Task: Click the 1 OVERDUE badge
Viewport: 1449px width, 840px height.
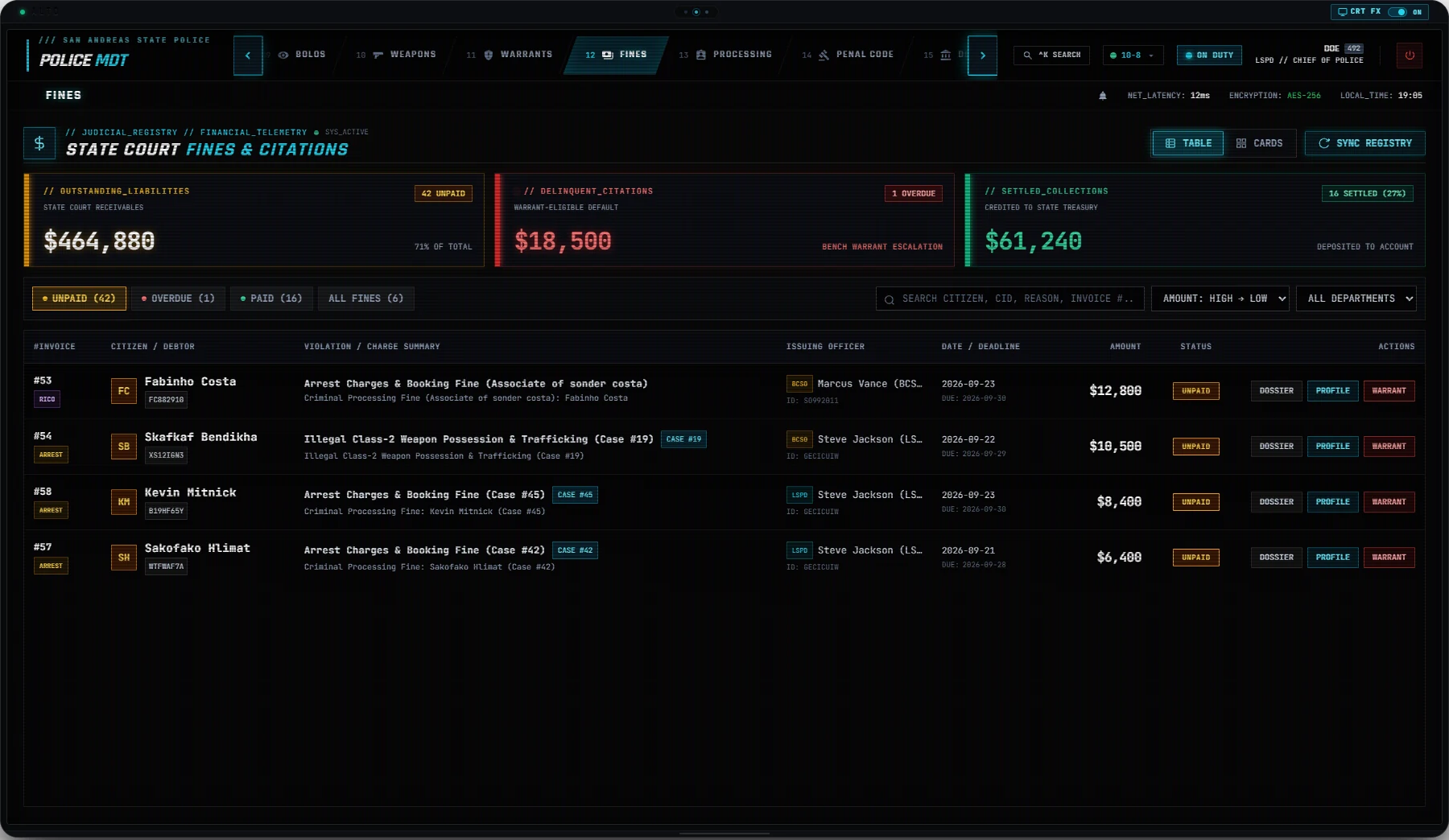Action: click(914, 194)
